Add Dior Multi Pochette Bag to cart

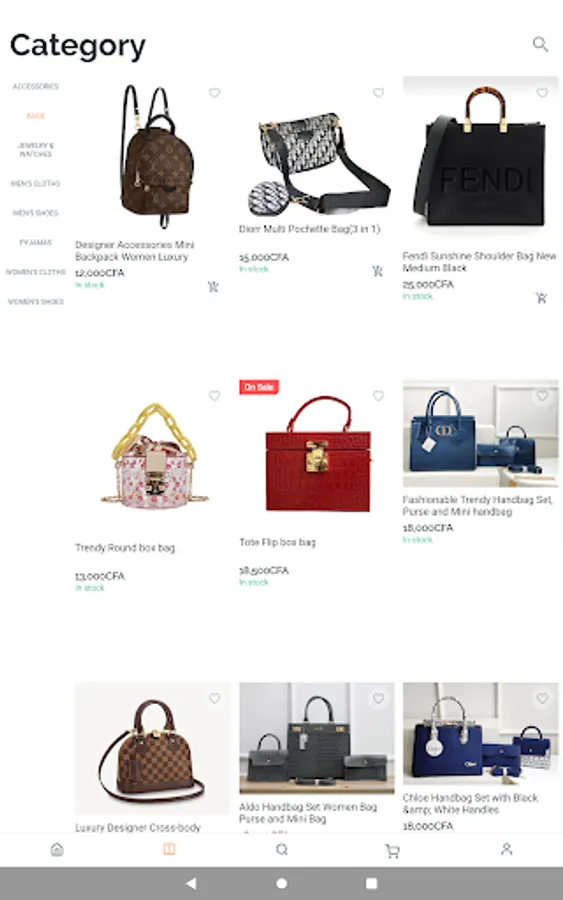pyautogui.click(x=377, y=270)
